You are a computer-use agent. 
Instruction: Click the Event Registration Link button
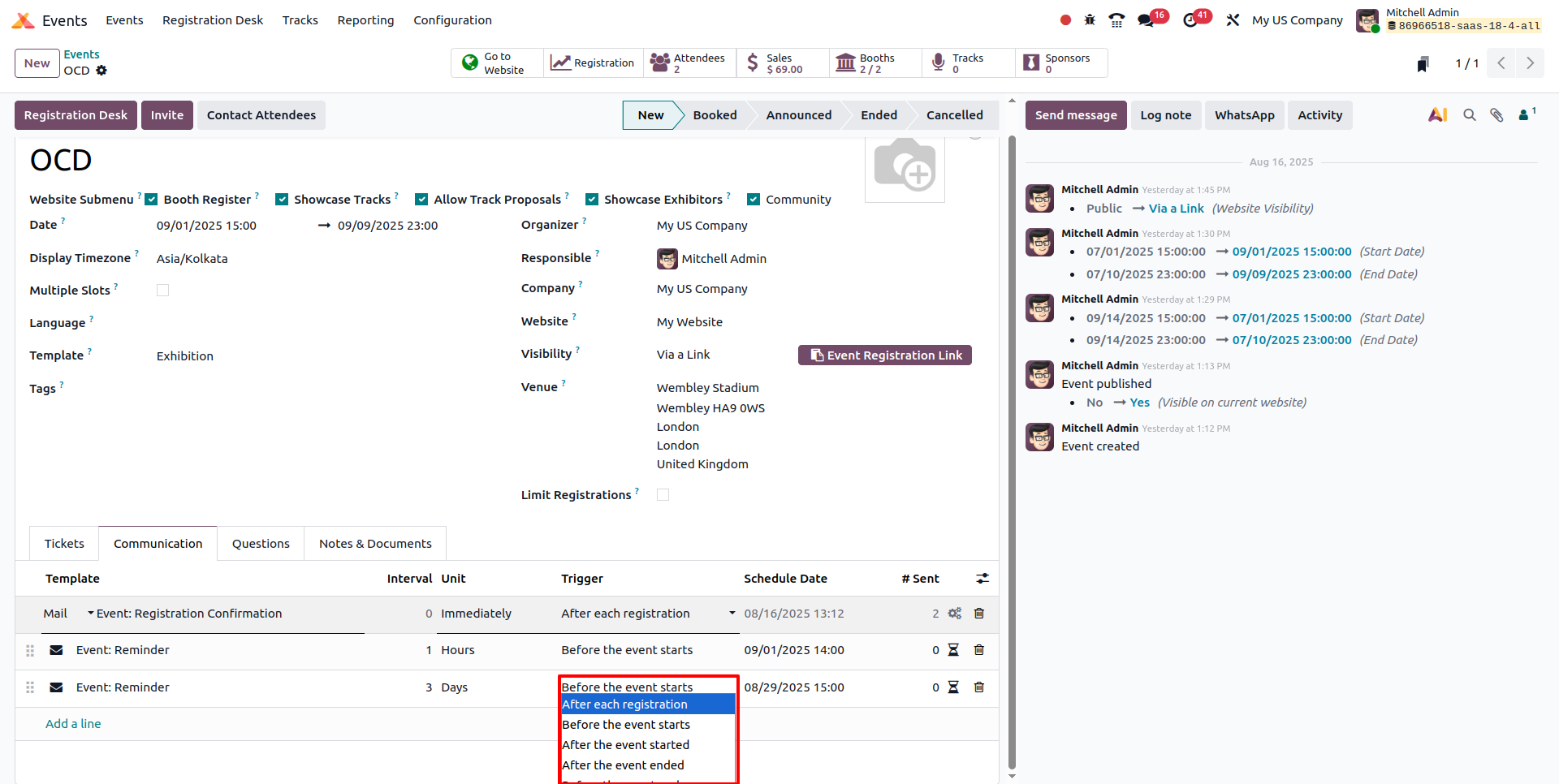884,355
